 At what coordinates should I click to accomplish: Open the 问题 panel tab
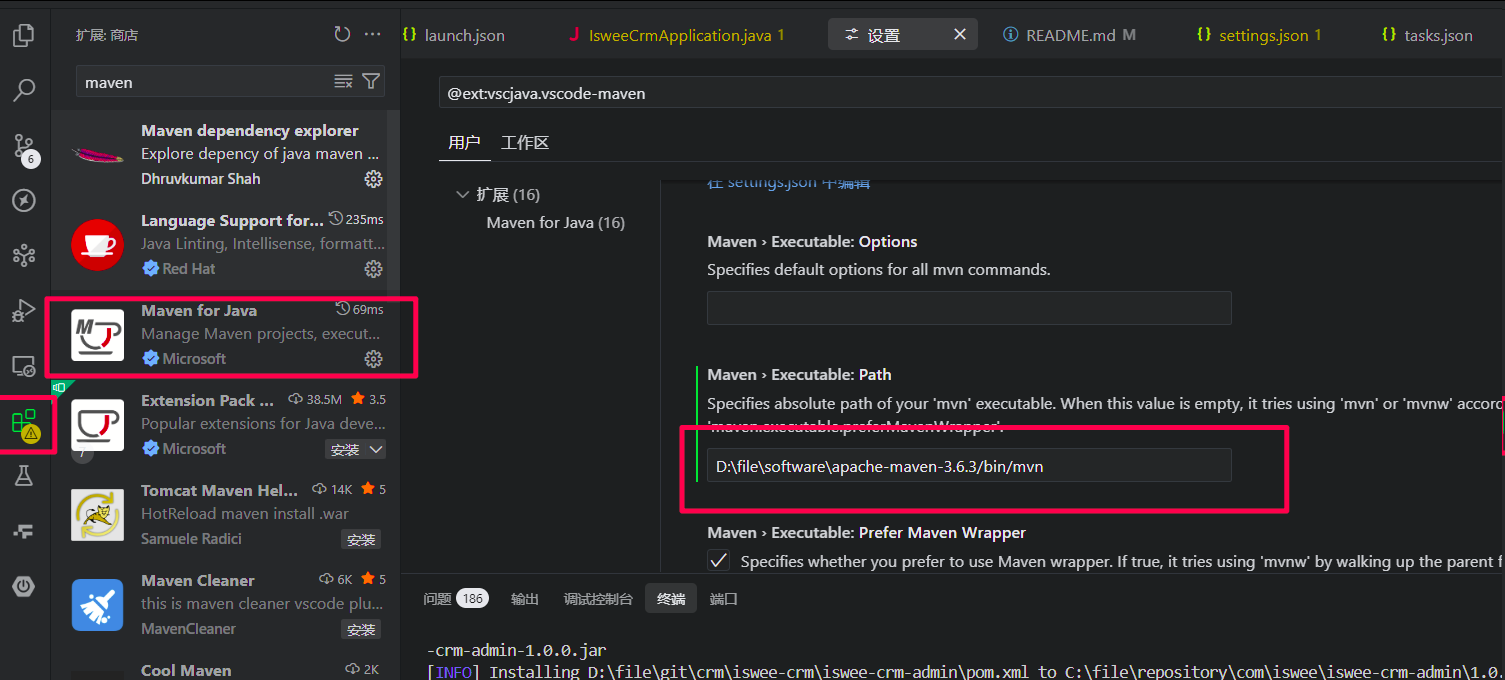coord(437,599)
